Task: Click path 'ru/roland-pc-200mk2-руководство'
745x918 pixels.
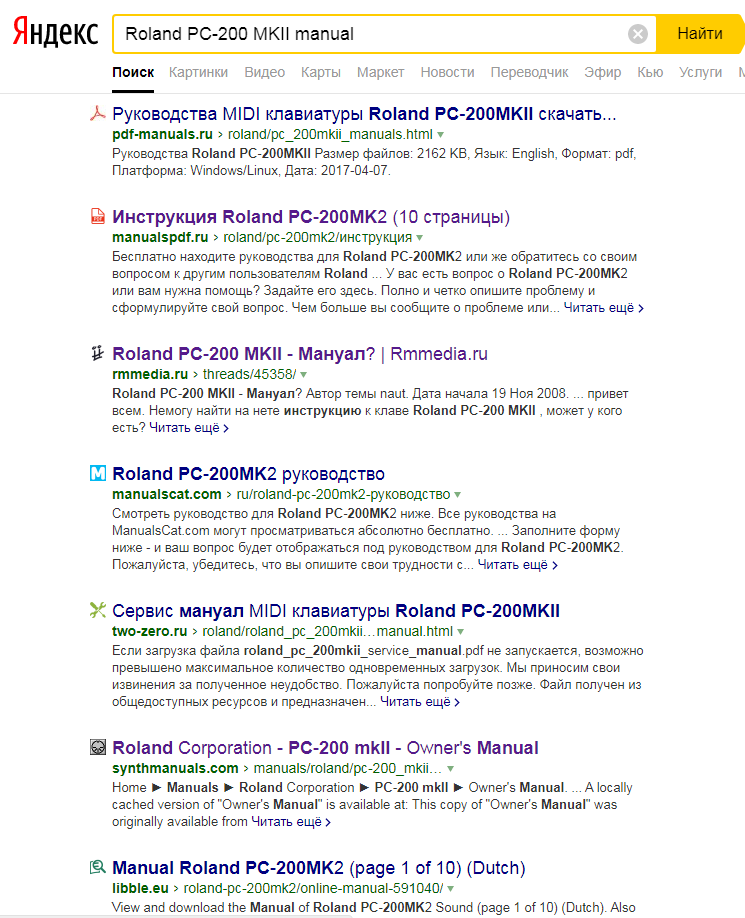Action: 344,494
